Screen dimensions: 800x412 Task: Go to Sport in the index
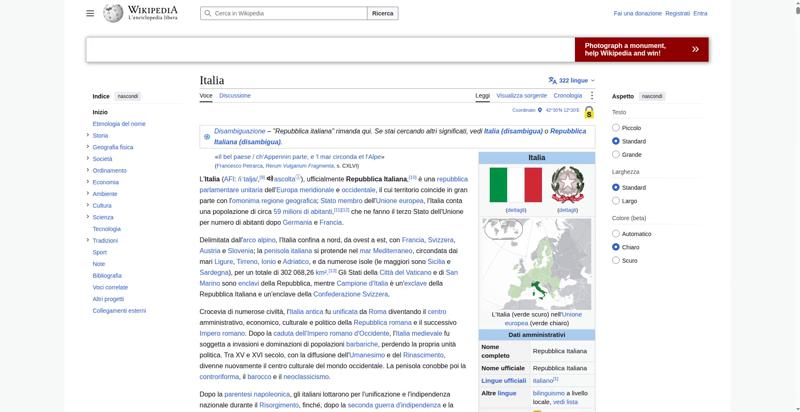pyautogui.click(x=99, y=252)
